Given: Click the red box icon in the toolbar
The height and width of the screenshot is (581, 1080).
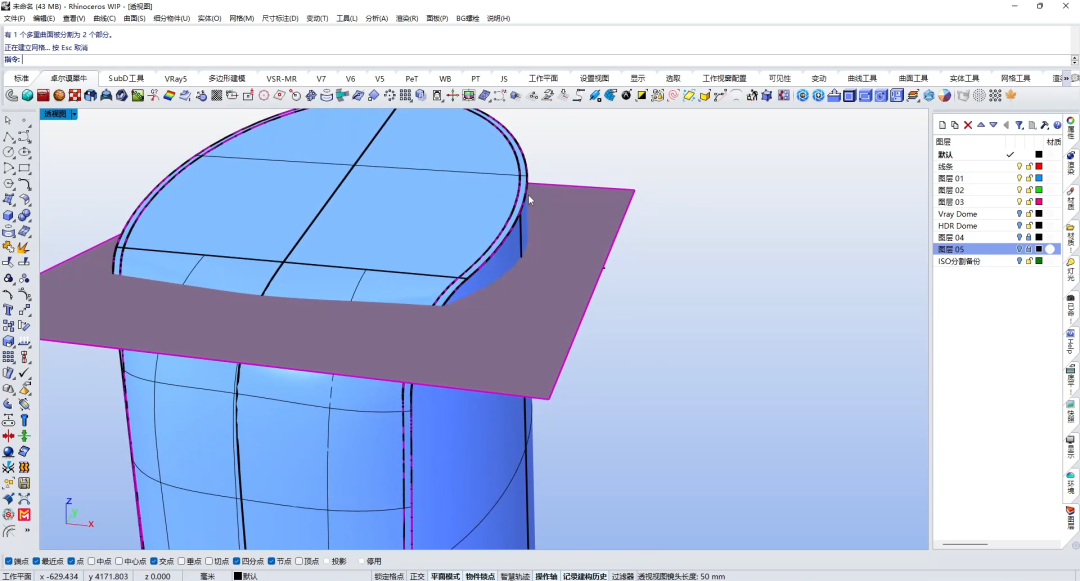Looking at the screenshot, I should pos(43,96).
